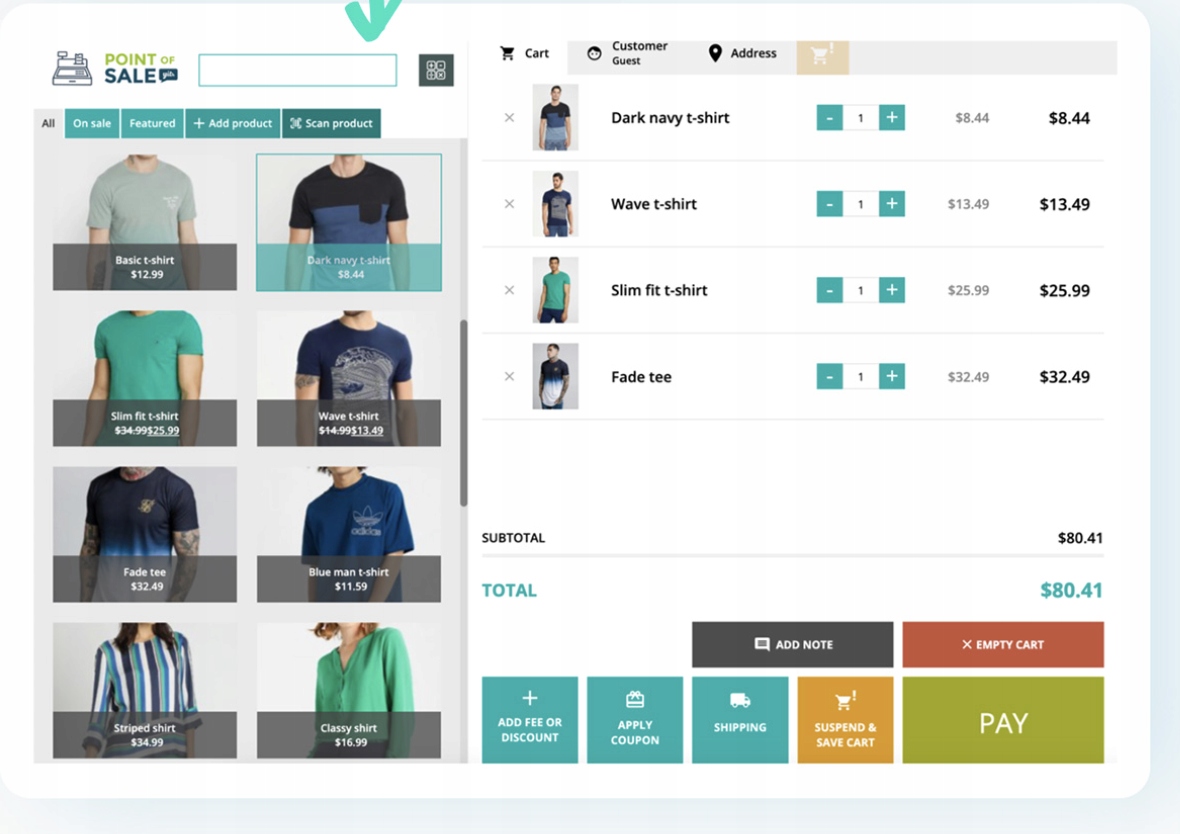Image resolution: width=1180 pixels, height=834 pixels.
Task: Click the barcode scan icon beside search
Action: pos(436,70)
